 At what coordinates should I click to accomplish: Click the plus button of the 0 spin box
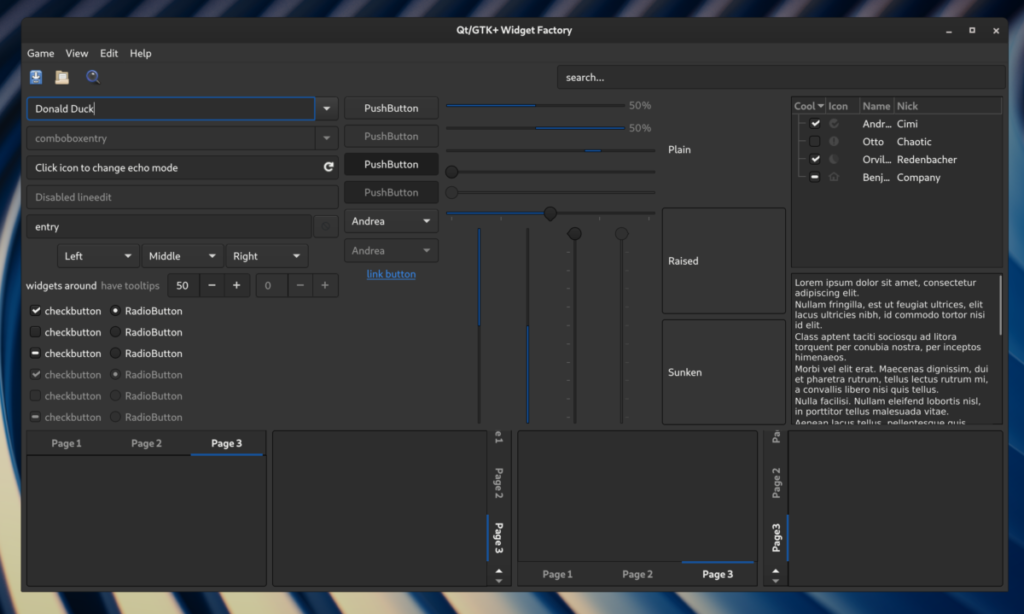point(325,285)
